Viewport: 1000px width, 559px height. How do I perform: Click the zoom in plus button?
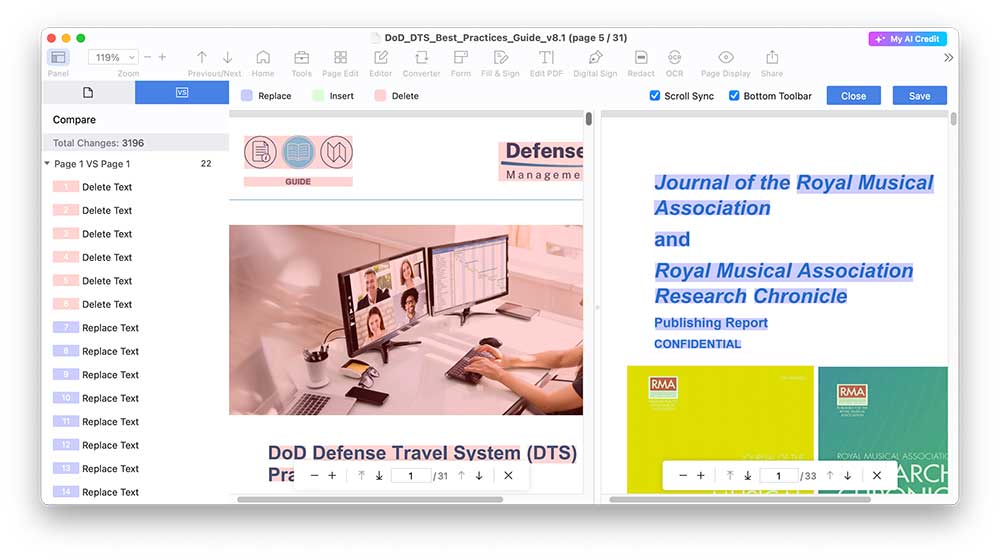click(x=163, y=57)
